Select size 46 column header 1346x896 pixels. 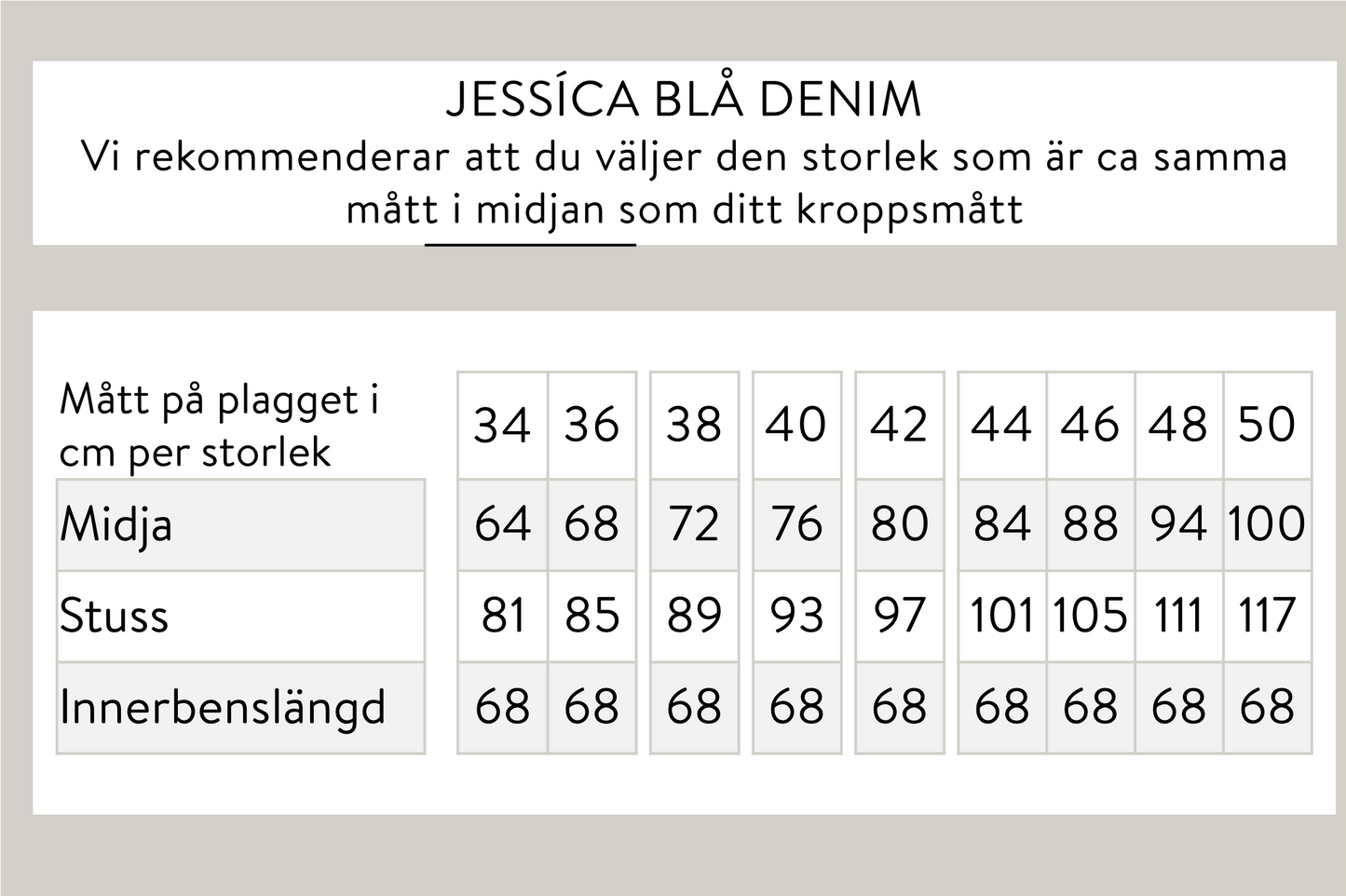(x=1090, y=426)
